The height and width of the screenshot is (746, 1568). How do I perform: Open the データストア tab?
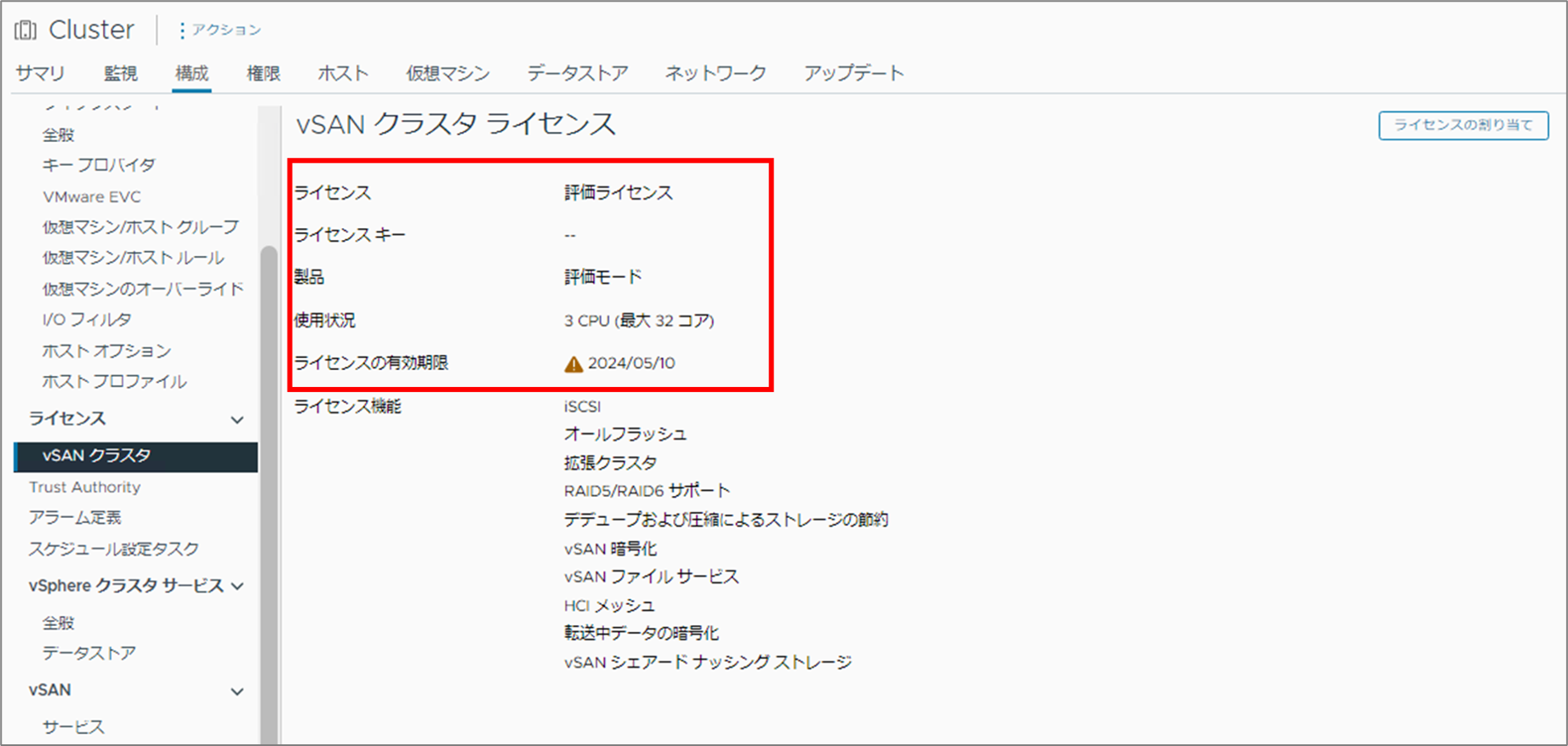577,73
